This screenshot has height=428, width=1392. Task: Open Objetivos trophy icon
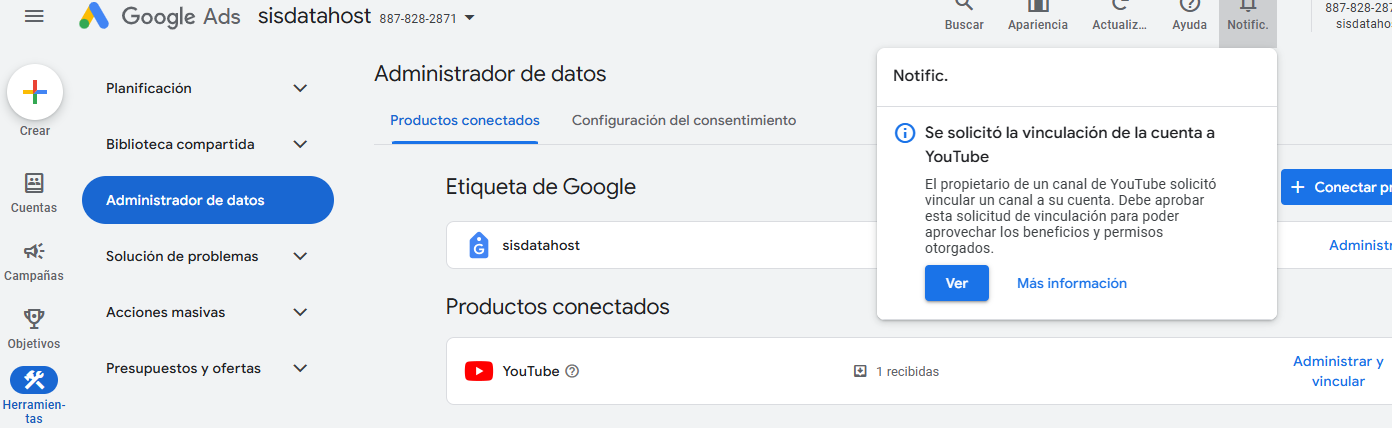34,320
